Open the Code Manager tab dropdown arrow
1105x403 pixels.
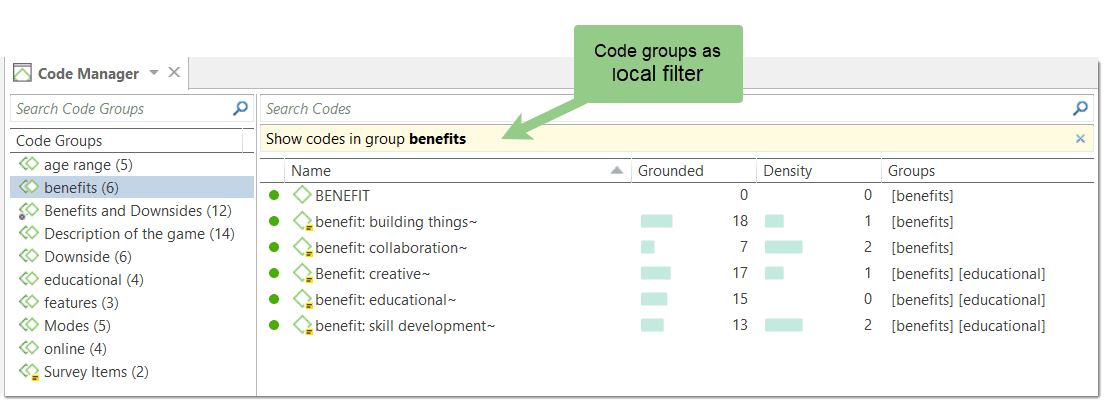click(154, 73)
